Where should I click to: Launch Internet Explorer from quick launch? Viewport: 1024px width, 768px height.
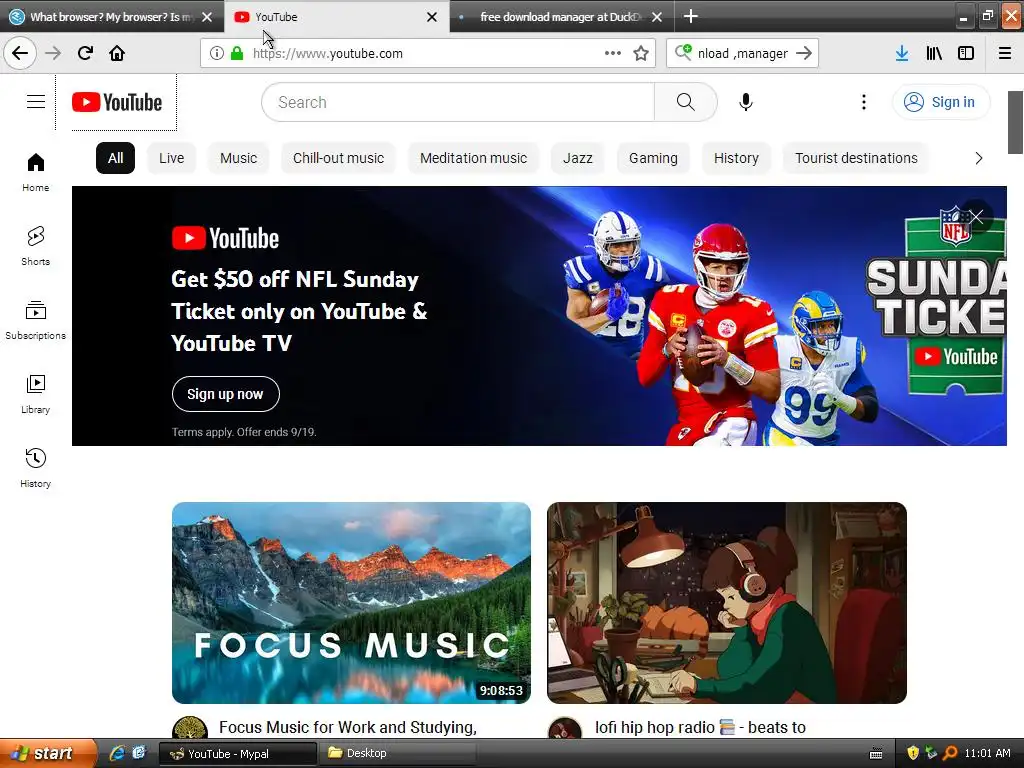pos(117,753)
